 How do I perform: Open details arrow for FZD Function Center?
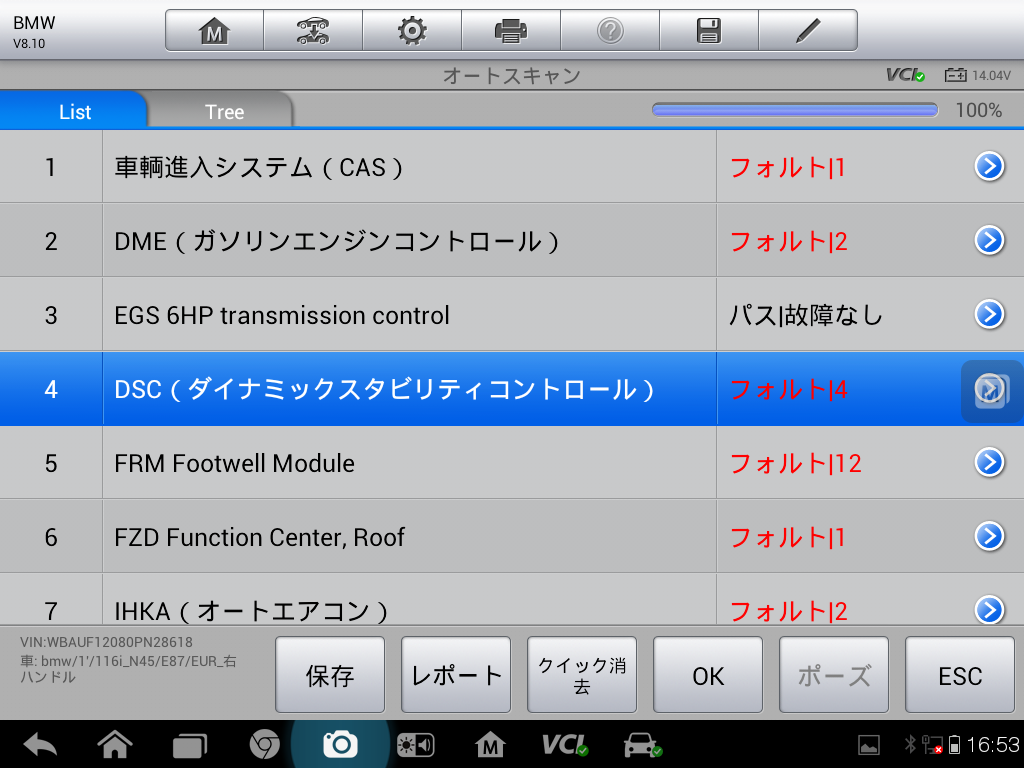pos(989,536)
